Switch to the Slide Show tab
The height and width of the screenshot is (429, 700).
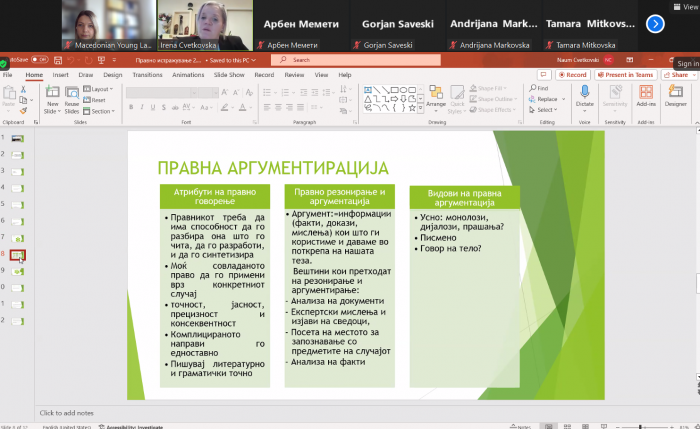click(x=229, y=74)
